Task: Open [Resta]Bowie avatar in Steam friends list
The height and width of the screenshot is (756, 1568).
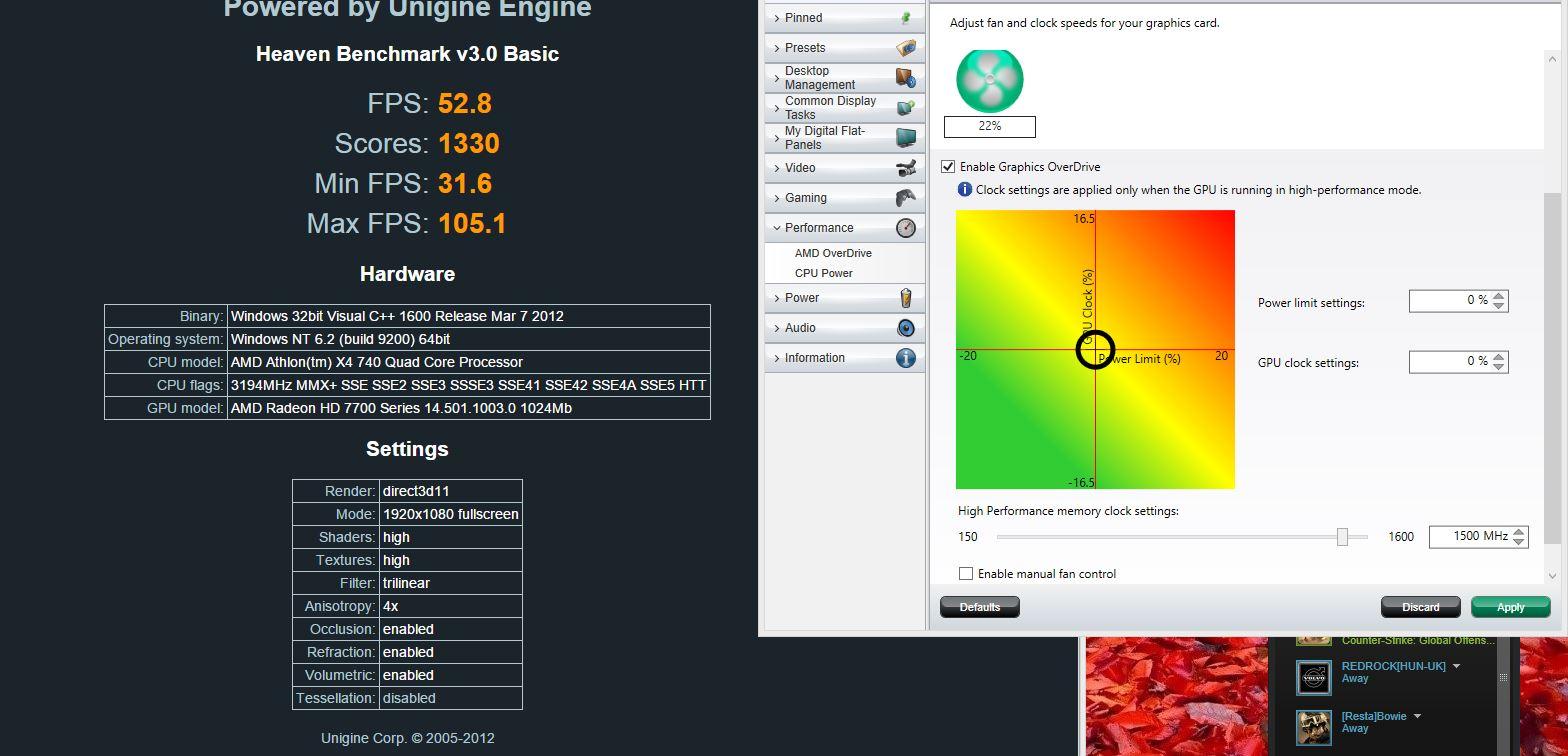Action: (1314, 727)
